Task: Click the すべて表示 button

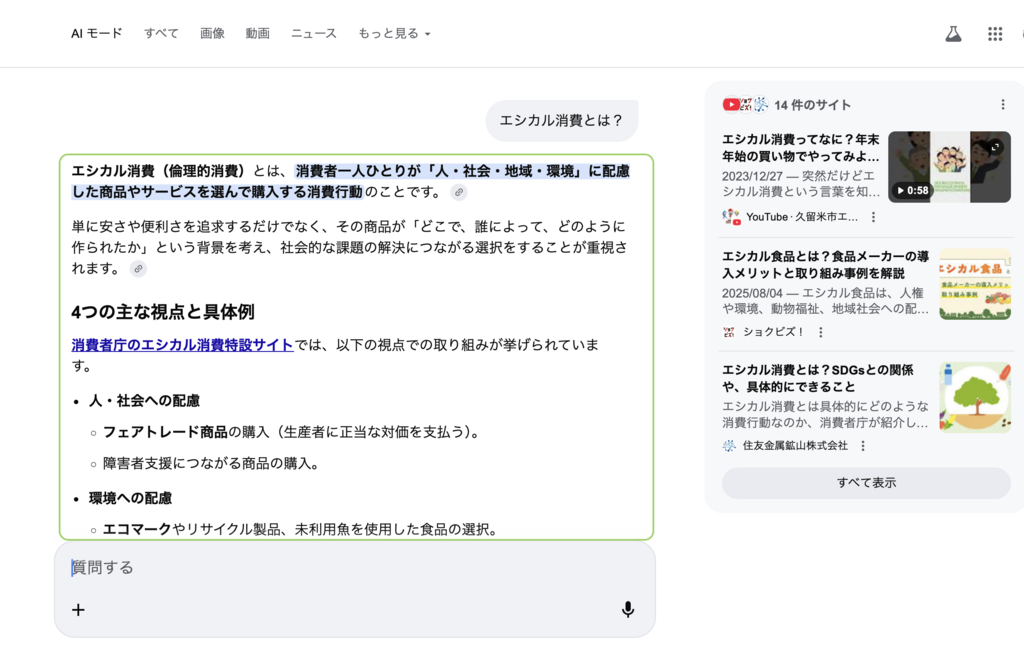Action: [x=866, y=483]
